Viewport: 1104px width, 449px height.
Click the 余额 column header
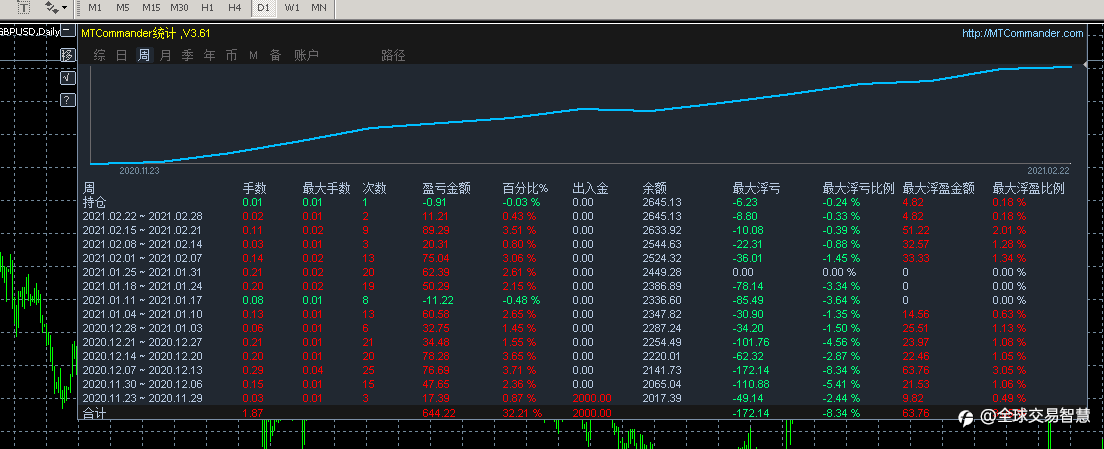[655, 189]
